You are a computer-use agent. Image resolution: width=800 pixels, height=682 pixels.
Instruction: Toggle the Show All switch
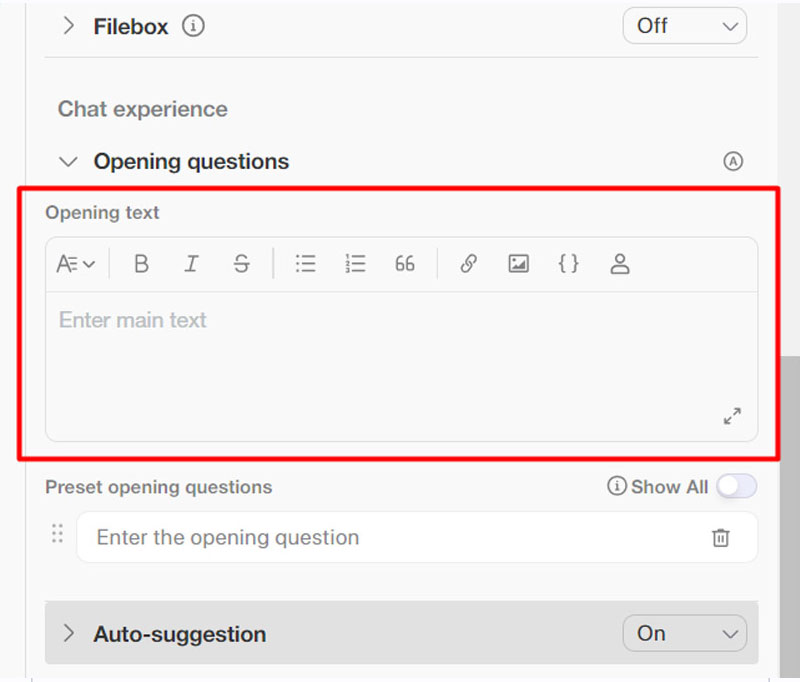coord(736,487)
